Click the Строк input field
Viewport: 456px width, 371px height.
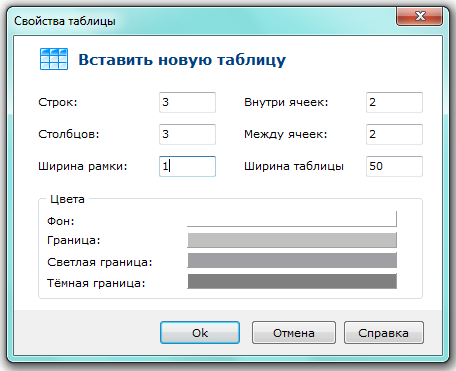[187, 102]
